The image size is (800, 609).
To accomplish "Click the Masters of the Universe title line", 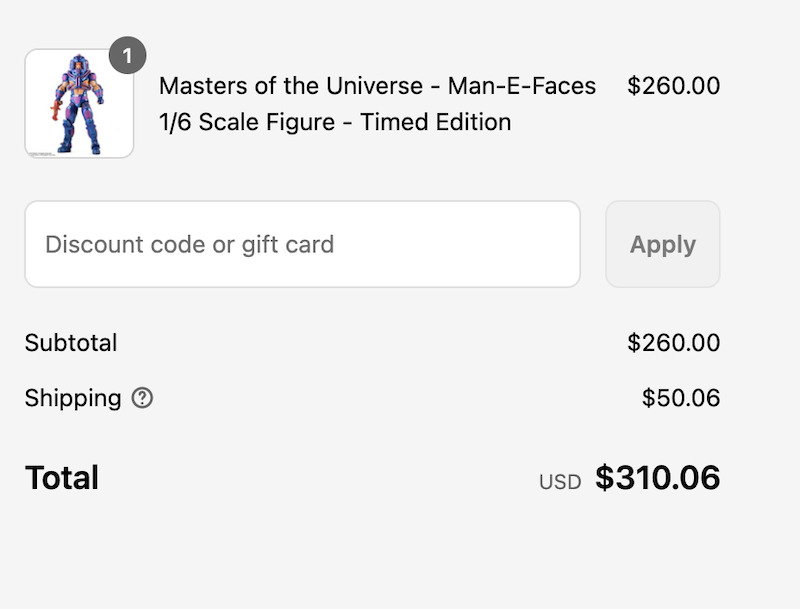I will [377, 86].
